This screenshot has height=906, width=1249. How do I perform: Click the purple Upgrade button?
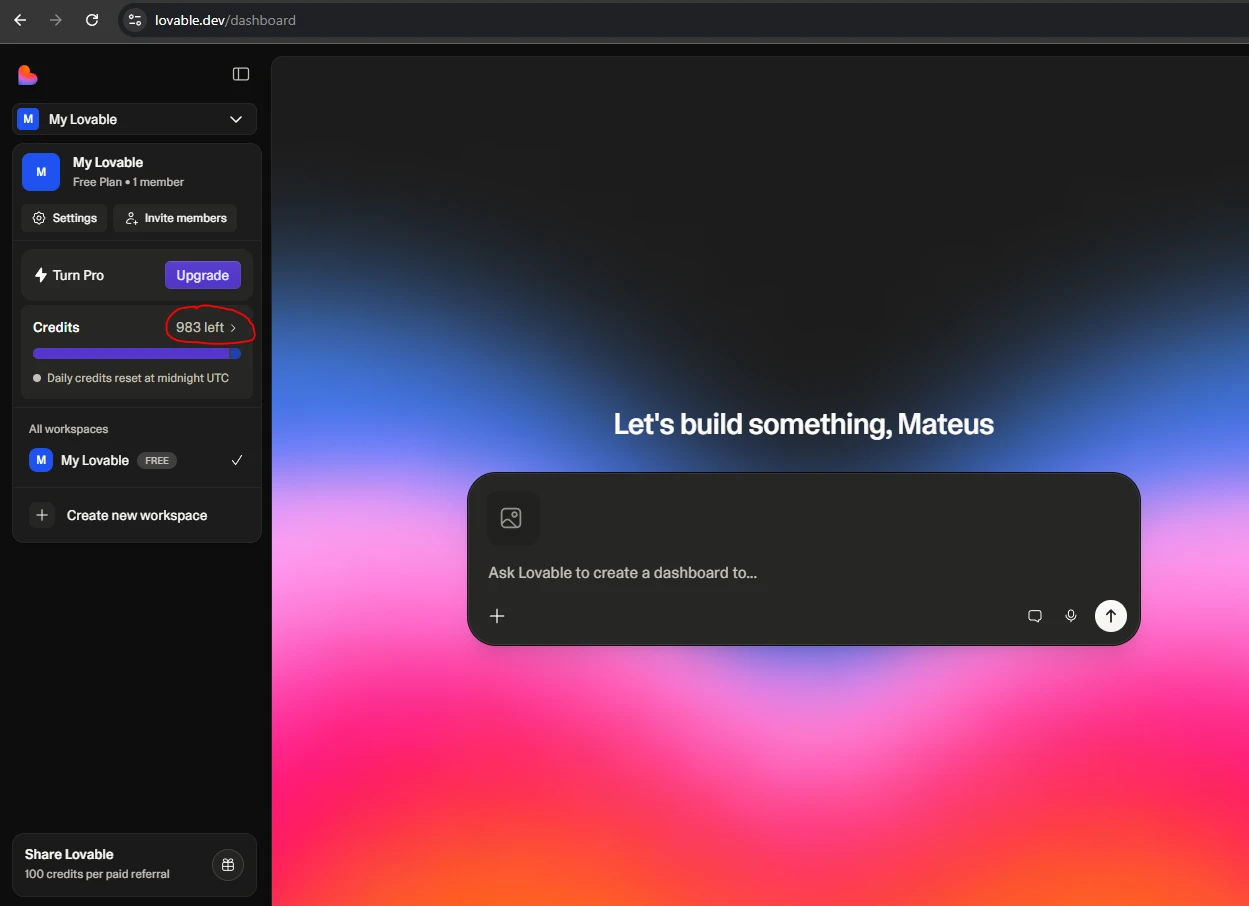tap(202, 275)
